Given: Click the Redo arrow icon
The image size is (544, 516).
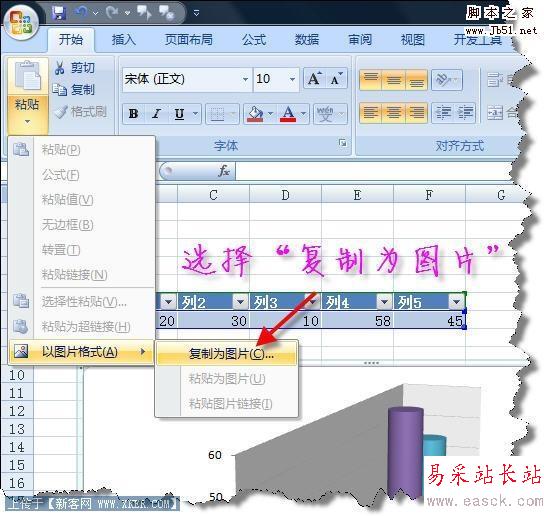Looking at the screenshot, I should coord(112,12).
